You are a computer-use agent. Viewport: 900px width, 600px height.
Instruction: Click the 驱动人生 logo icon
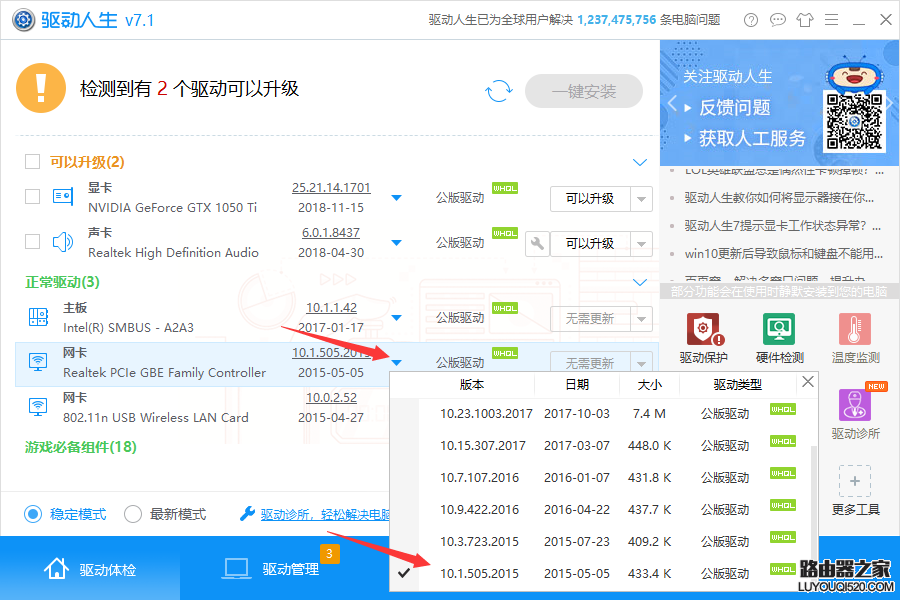(x=23, y=20)
